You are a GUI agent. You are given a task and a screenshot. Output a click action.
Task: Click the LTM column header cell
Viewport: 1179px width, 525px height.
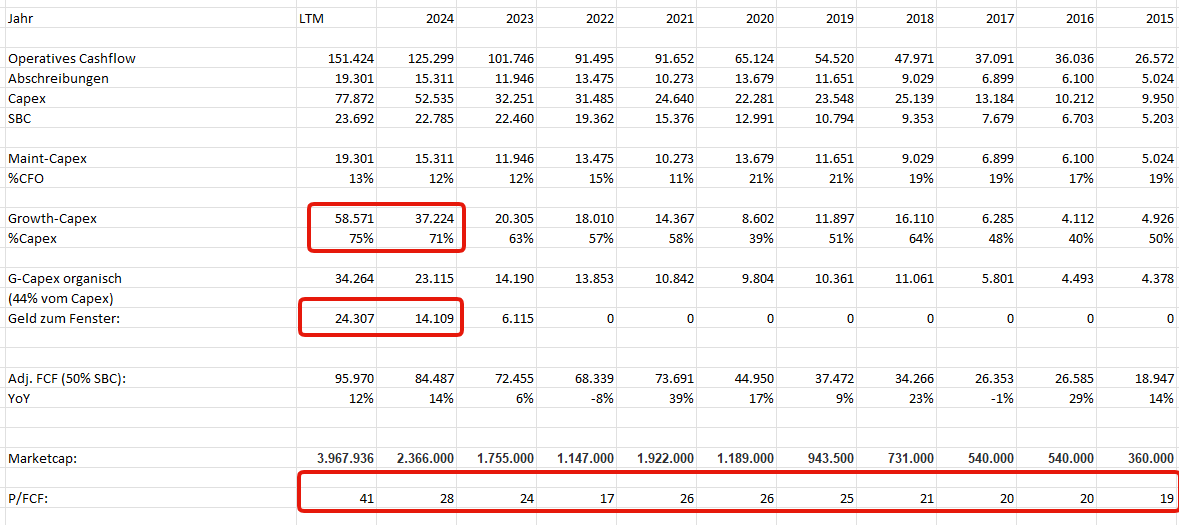[x=311, y=19]
